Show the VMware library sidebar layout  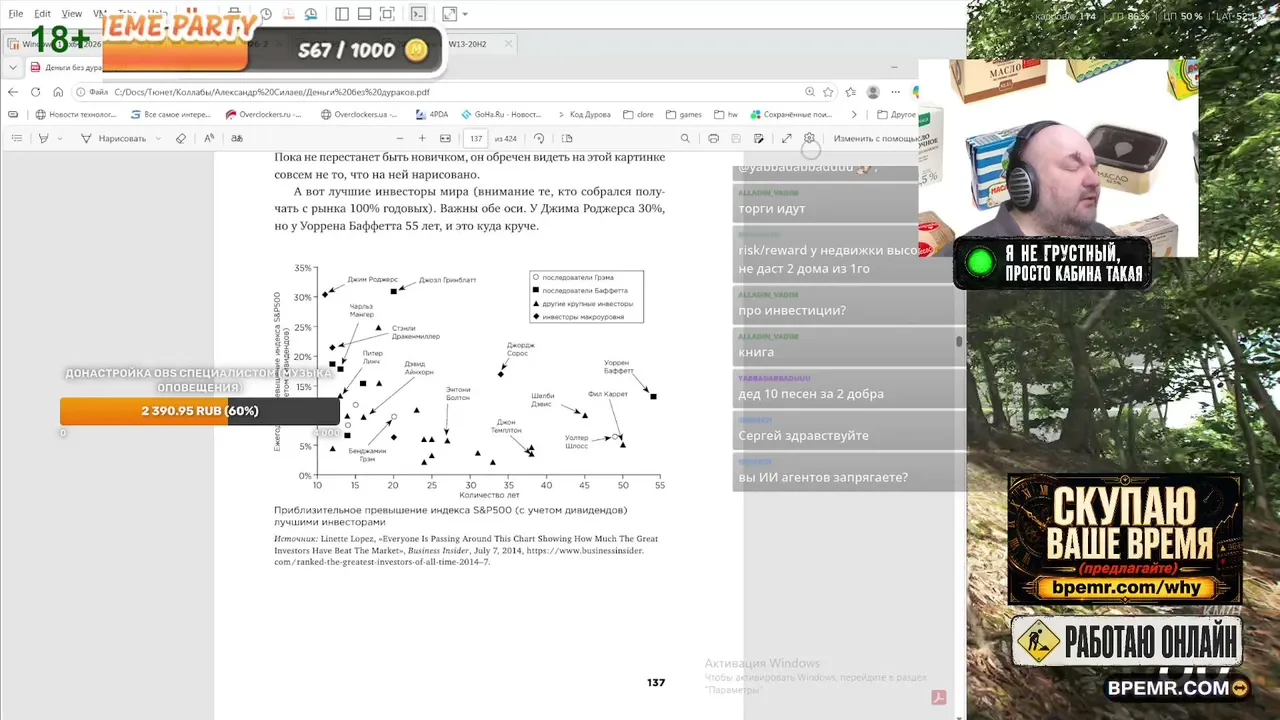(342, 14)
